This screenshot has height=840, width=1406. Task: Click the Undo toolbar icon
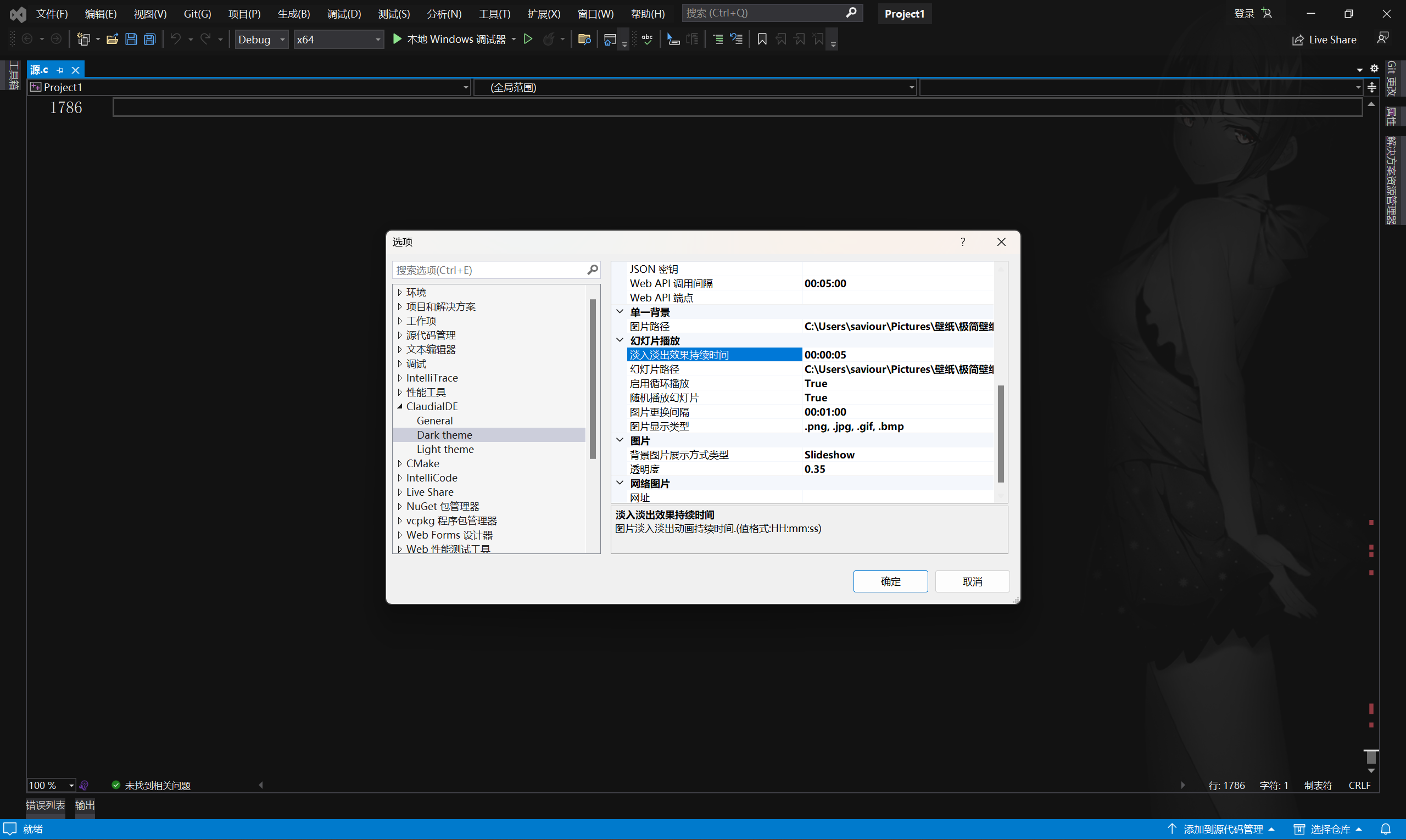pos(176,38)
